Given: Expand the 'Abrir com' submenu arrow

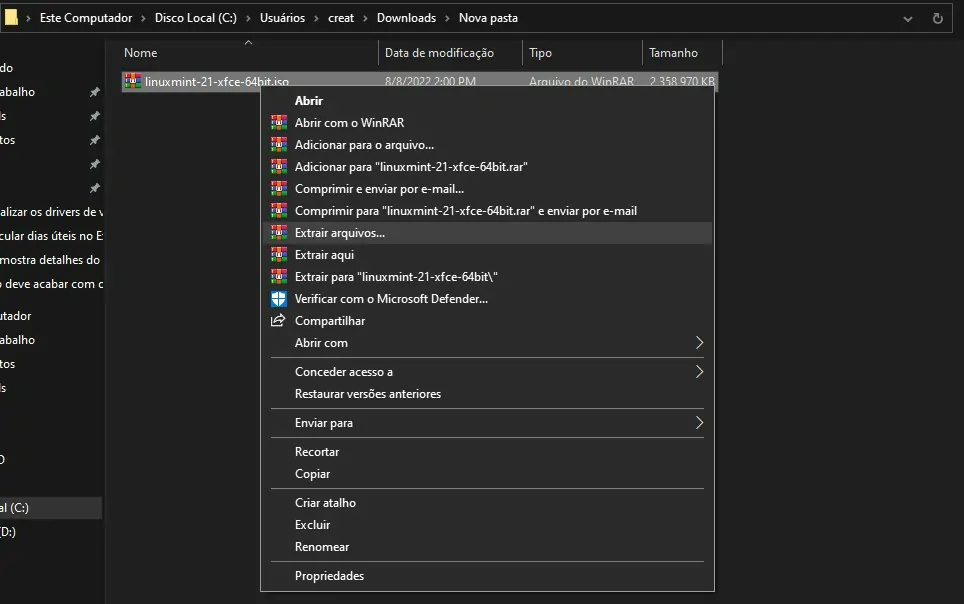Looking at the screenshot, I should [699, 343].
